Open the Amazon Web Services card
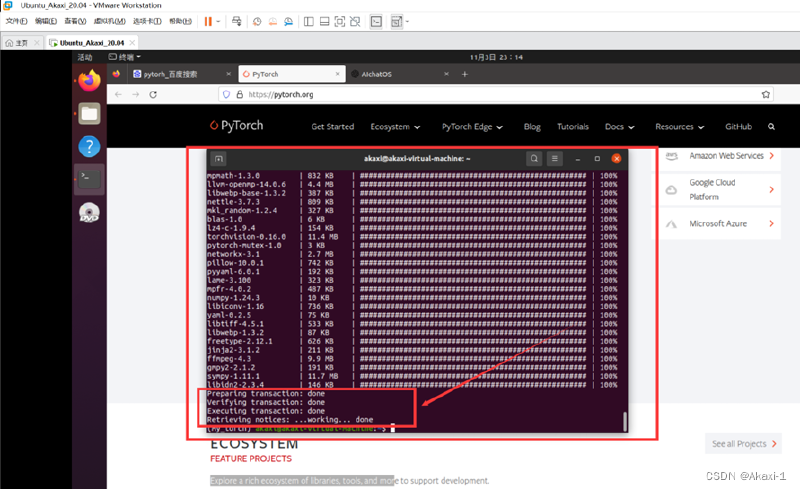 (x=719, y=156)
